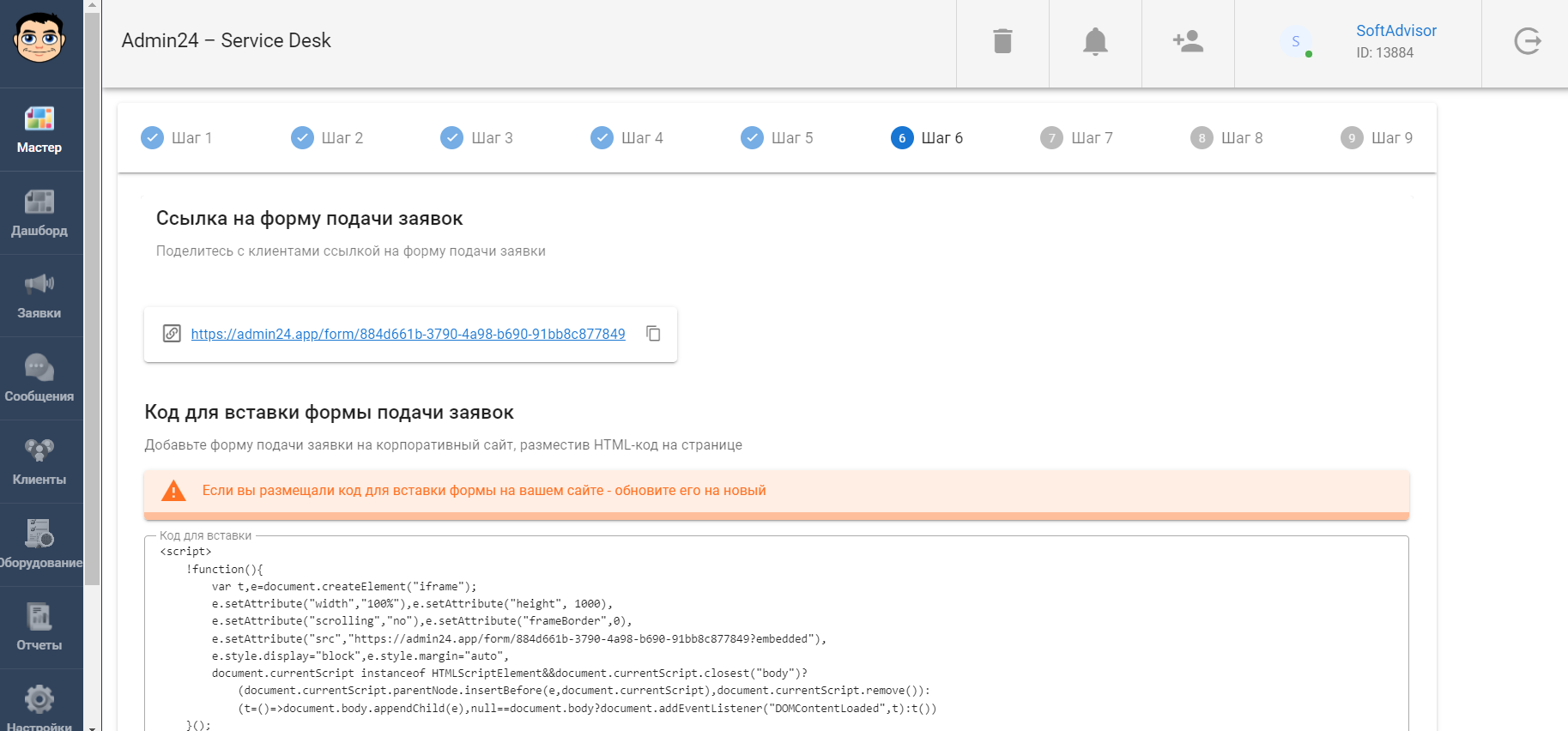Click the add user icon
Viewport: 1568px width, 731px height.
pyautogui.click(x=1188, y=41)
